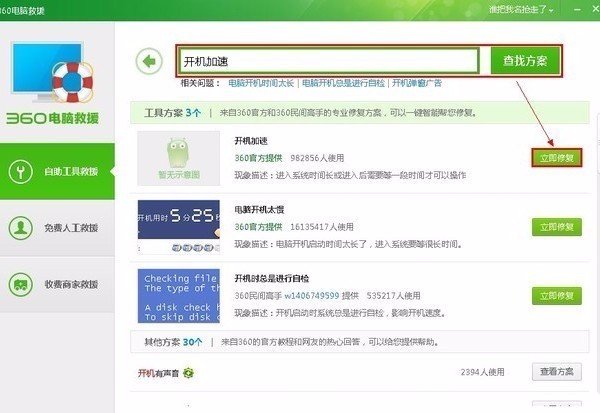Click the search field containing 开机加速

[329, 61]
